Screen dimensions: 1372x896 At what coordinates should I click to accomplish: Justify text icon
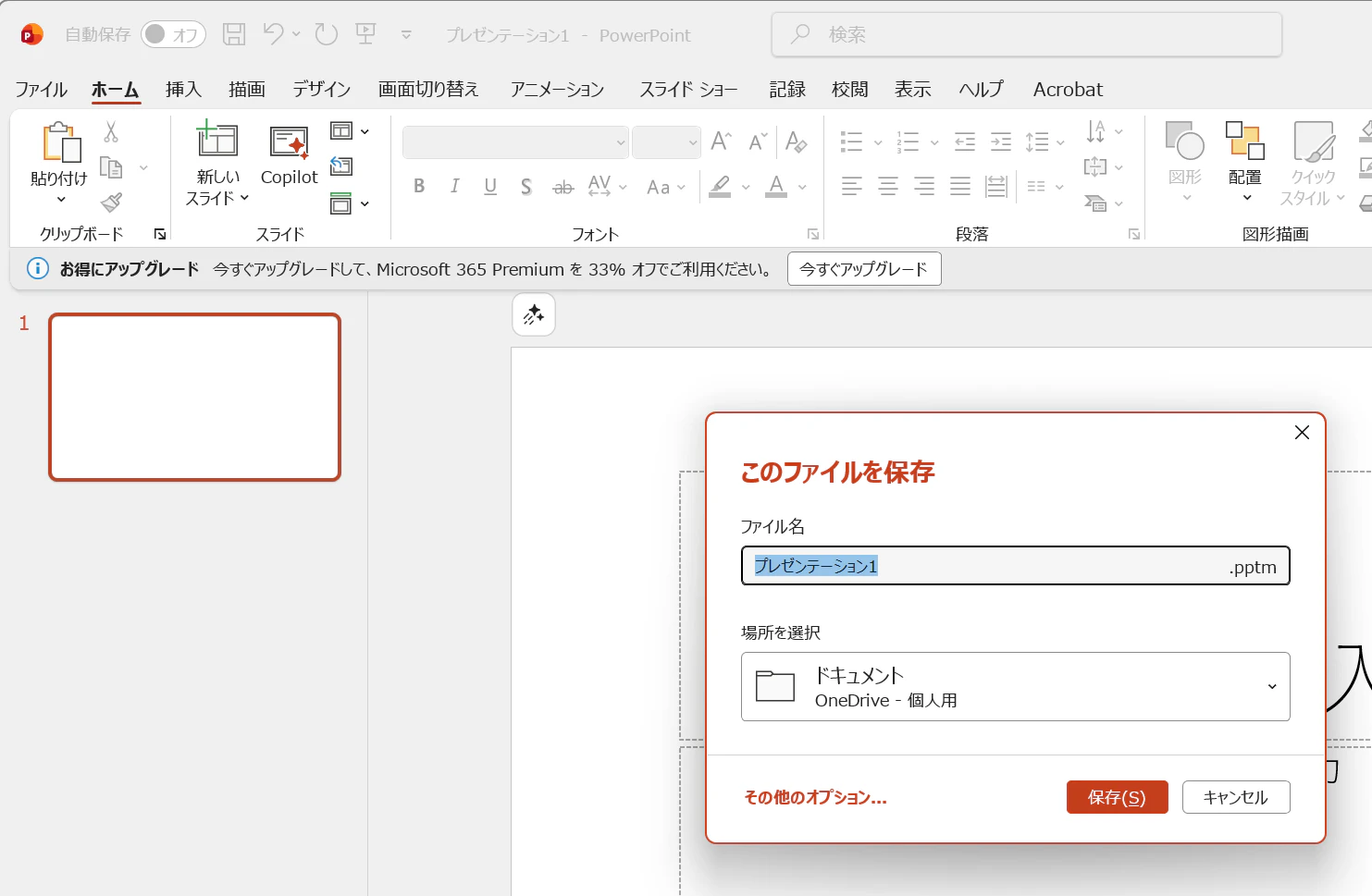tap(960, 186)
